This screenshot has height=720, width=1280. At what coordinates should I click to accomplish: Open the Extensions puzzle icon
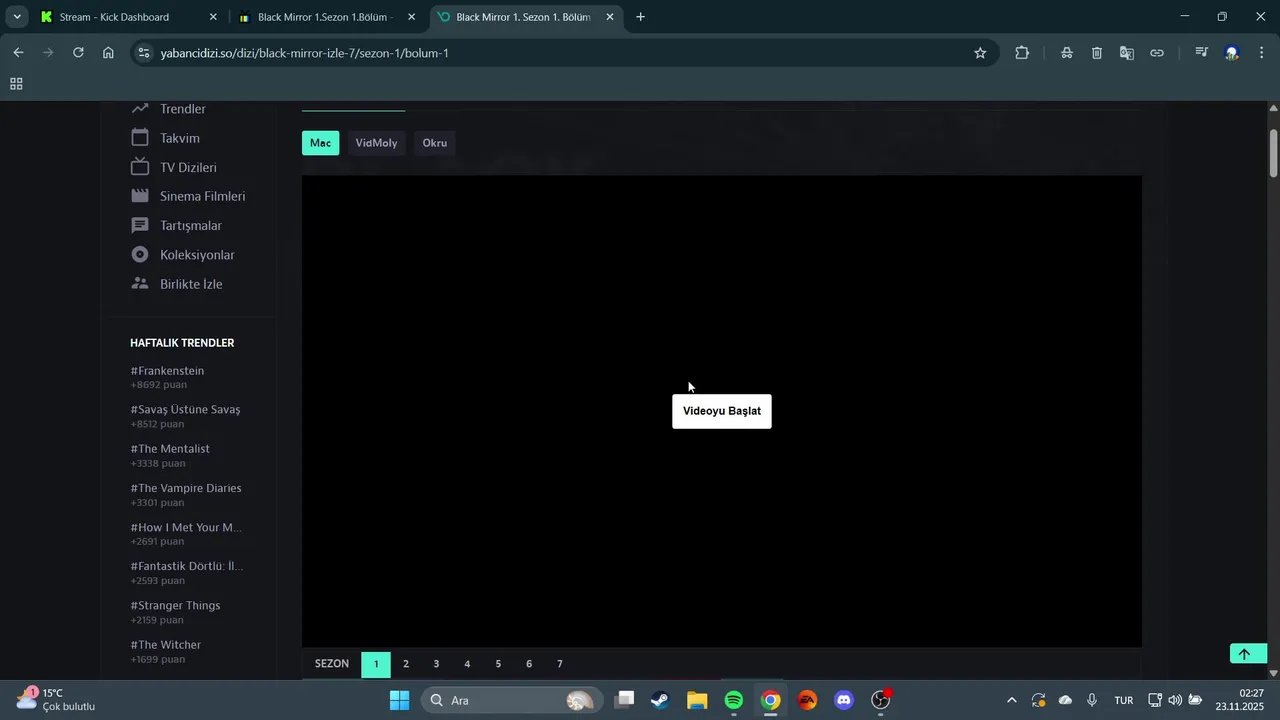tap(1022, 53)
